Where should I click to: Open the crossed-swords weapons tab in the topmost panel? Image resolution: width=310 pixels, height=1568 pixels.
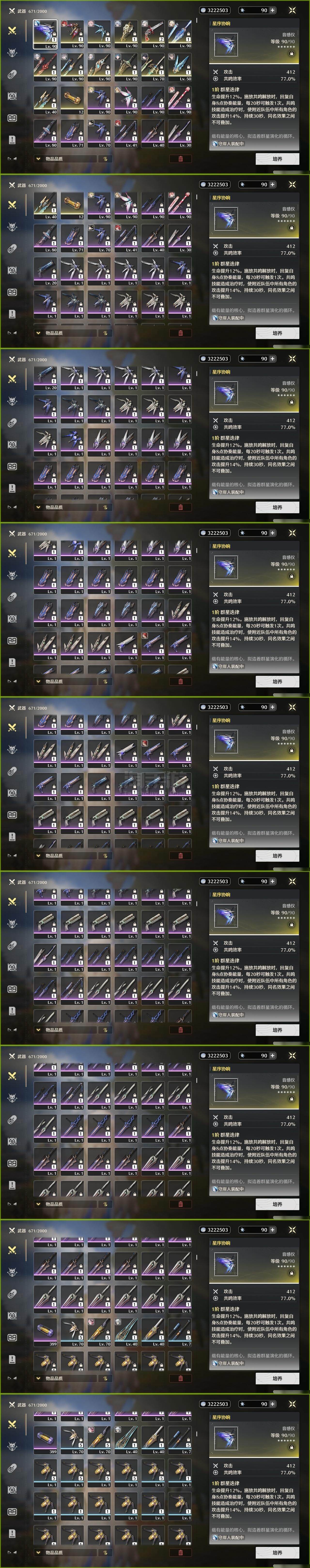(12, 30)
